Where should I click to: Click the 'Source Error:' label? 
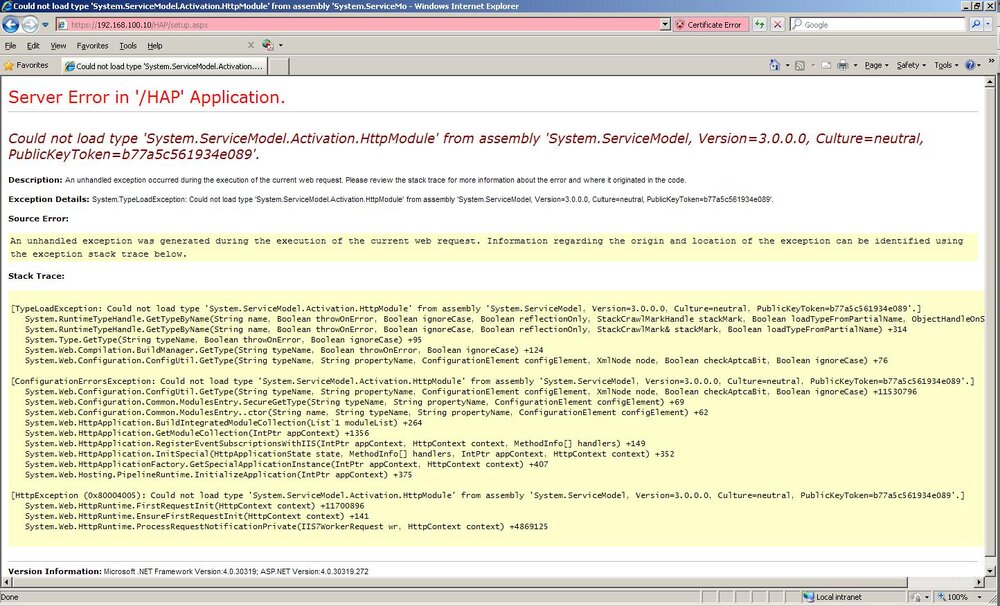[38, 219]
